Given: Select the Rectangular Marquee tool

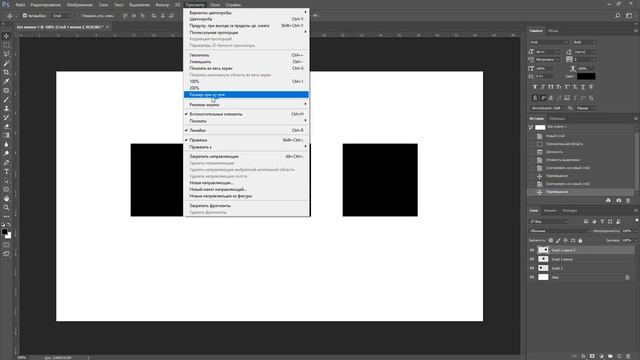Looking at the screenshot, I should coord(6,45).
